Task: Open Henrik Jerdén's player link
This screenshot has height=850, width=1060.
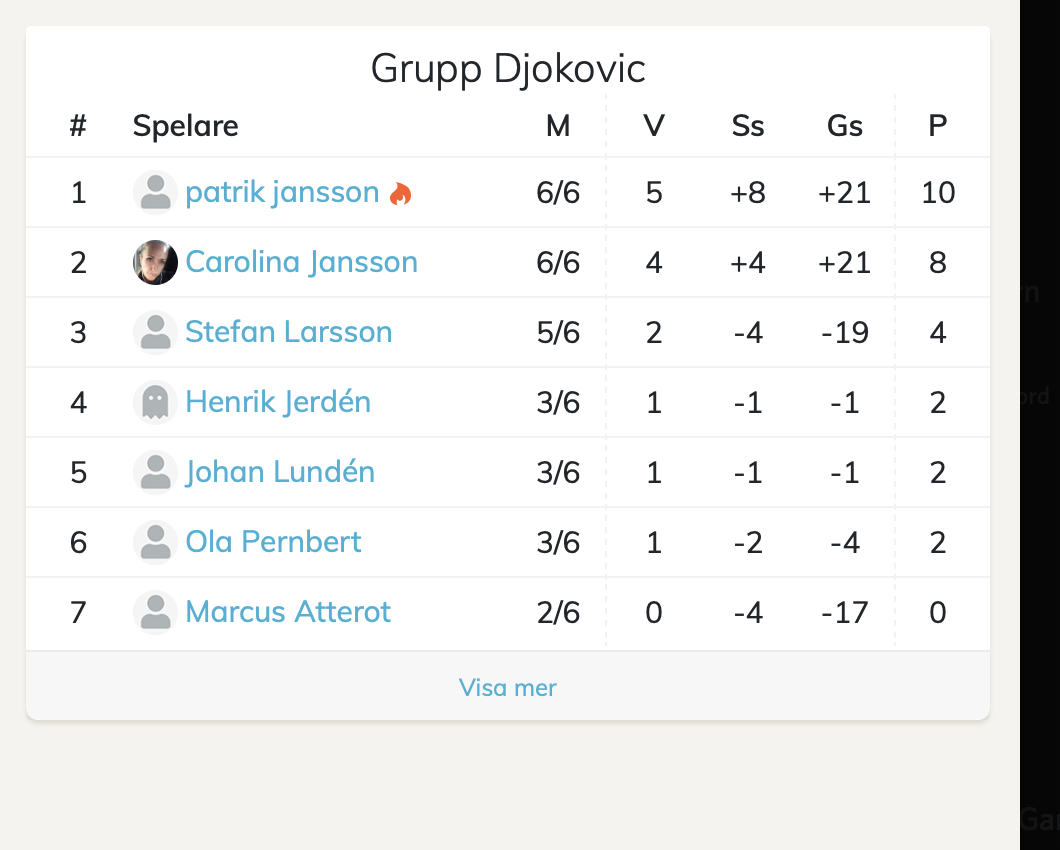Action: (278, 402)
